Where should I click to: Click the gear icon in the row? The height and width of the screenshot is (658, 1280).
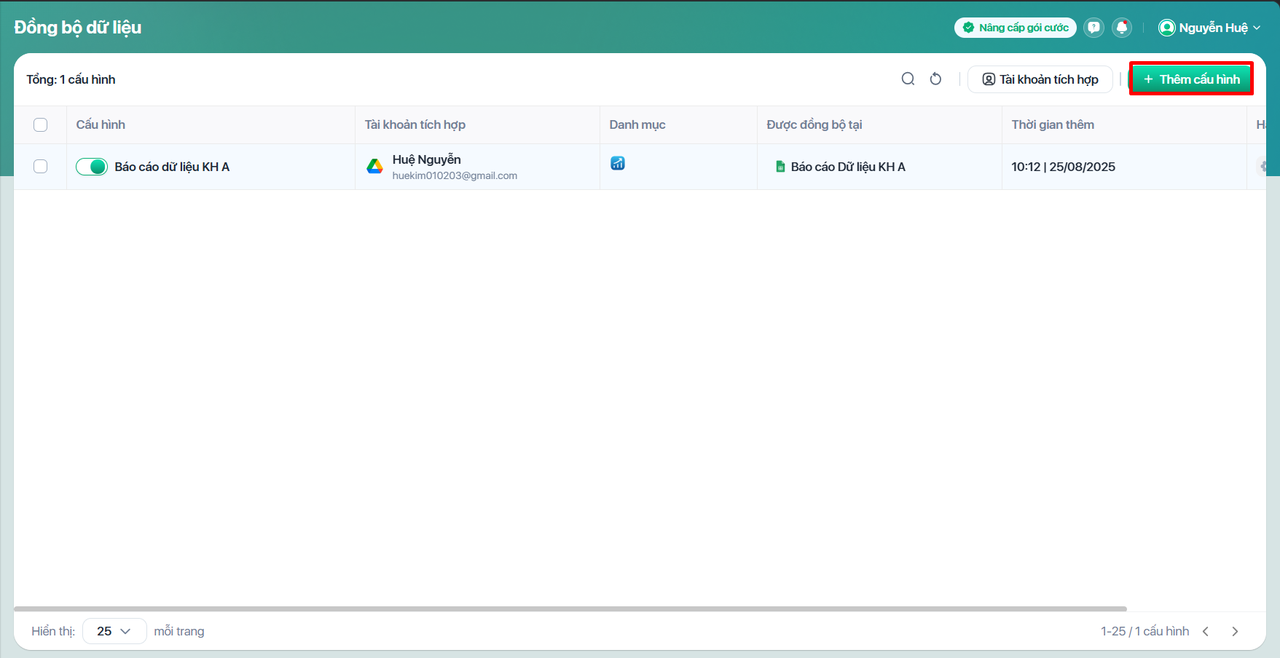click(1266, 167)
